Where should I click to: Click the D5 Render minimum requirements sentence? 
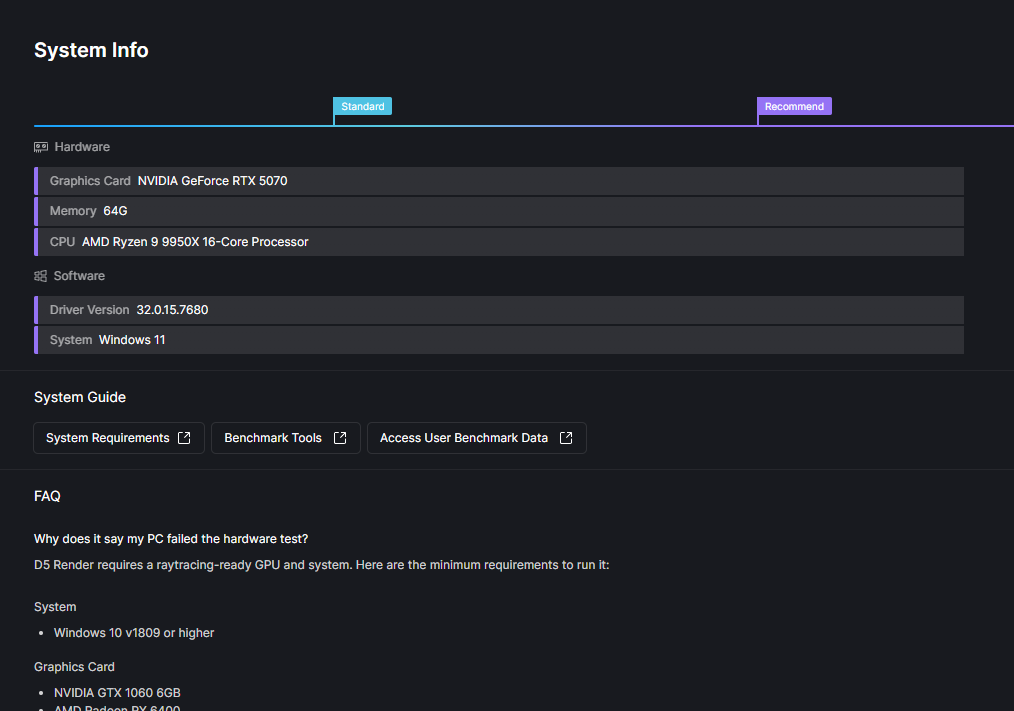321,565
